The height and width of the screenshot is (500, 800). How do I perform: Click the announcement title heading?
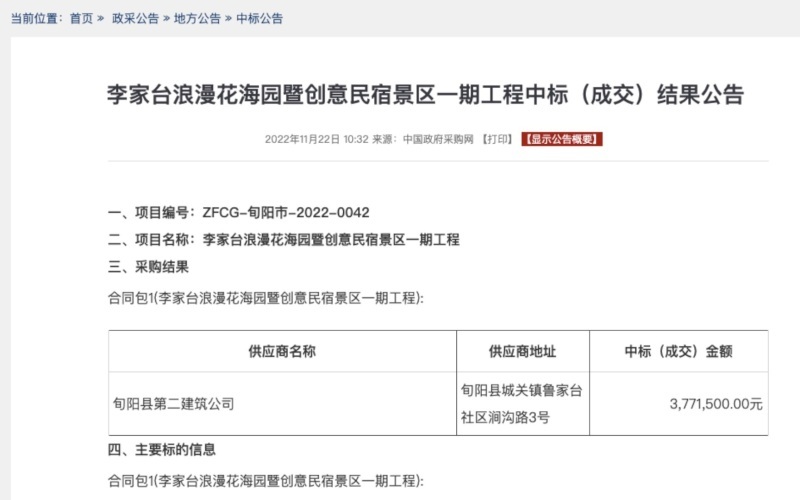point(425,96)
